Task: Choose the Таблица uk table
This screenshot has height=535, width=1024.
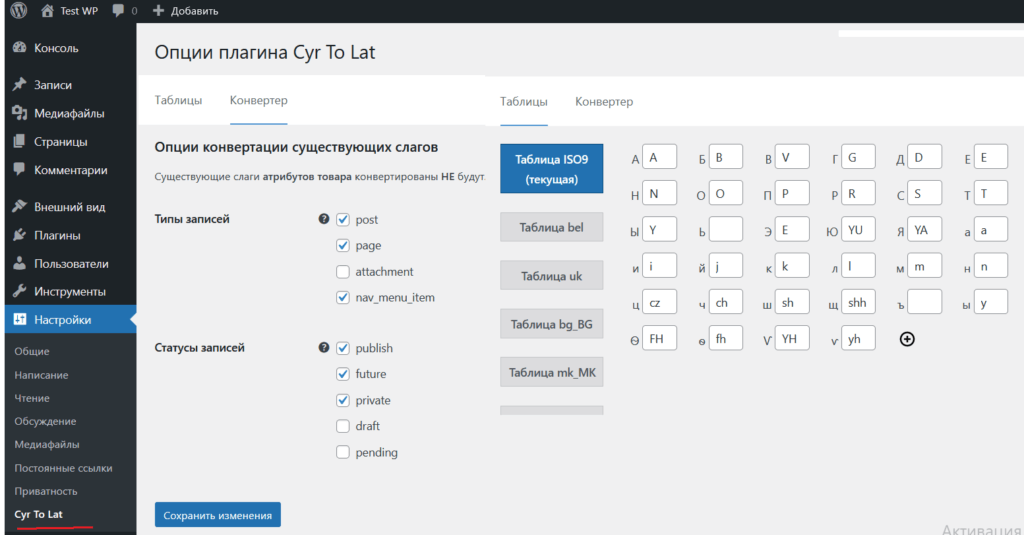Action: [x=551, y=276]
